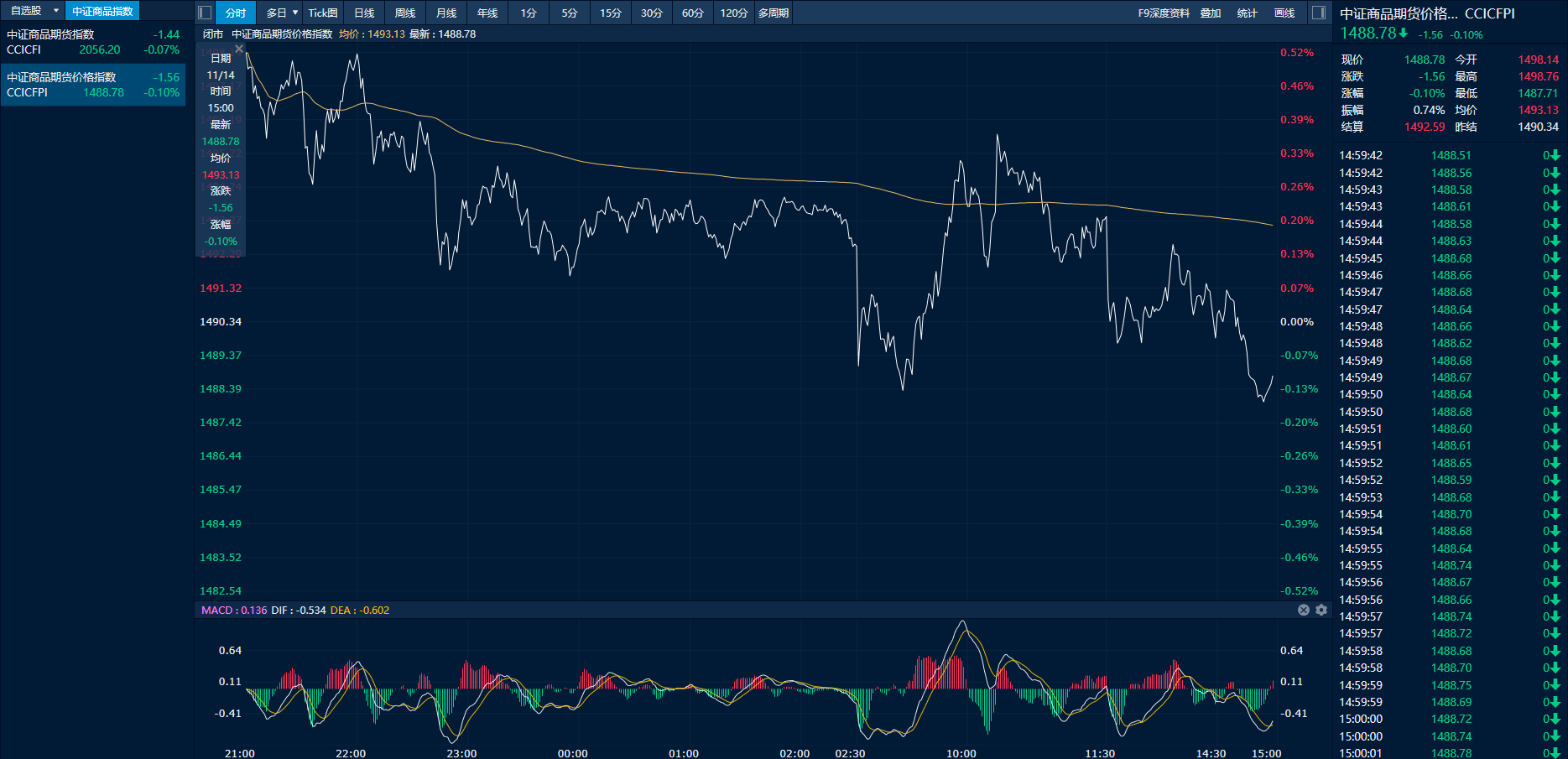
Task: Show the 周线 weekly chart
Action: [405, 13]
